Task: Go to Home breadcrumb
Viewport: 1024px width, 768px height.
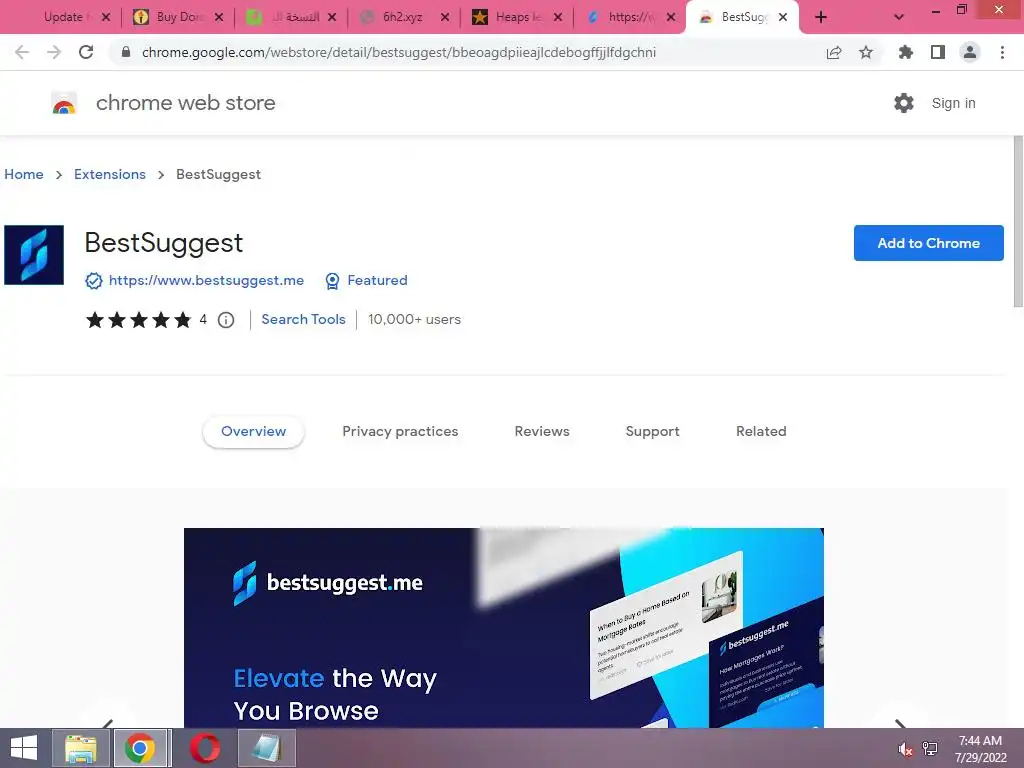Action: click(24, 174)
